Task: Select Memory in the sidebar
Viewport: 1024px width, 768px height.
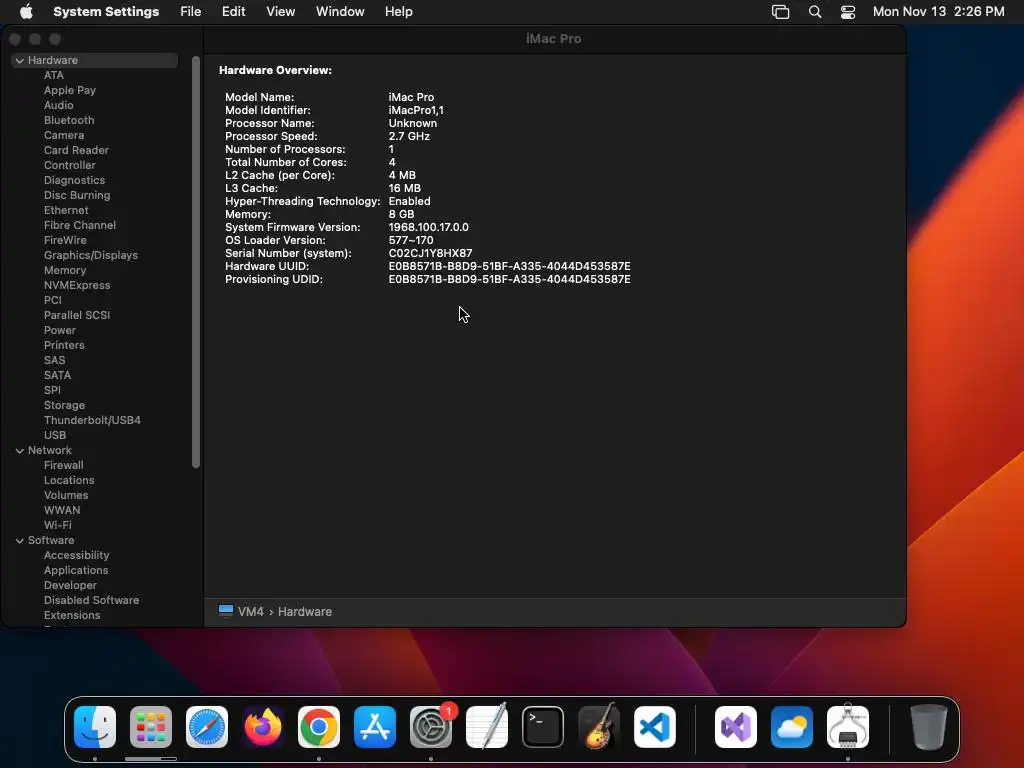Action: coord(65,270)
